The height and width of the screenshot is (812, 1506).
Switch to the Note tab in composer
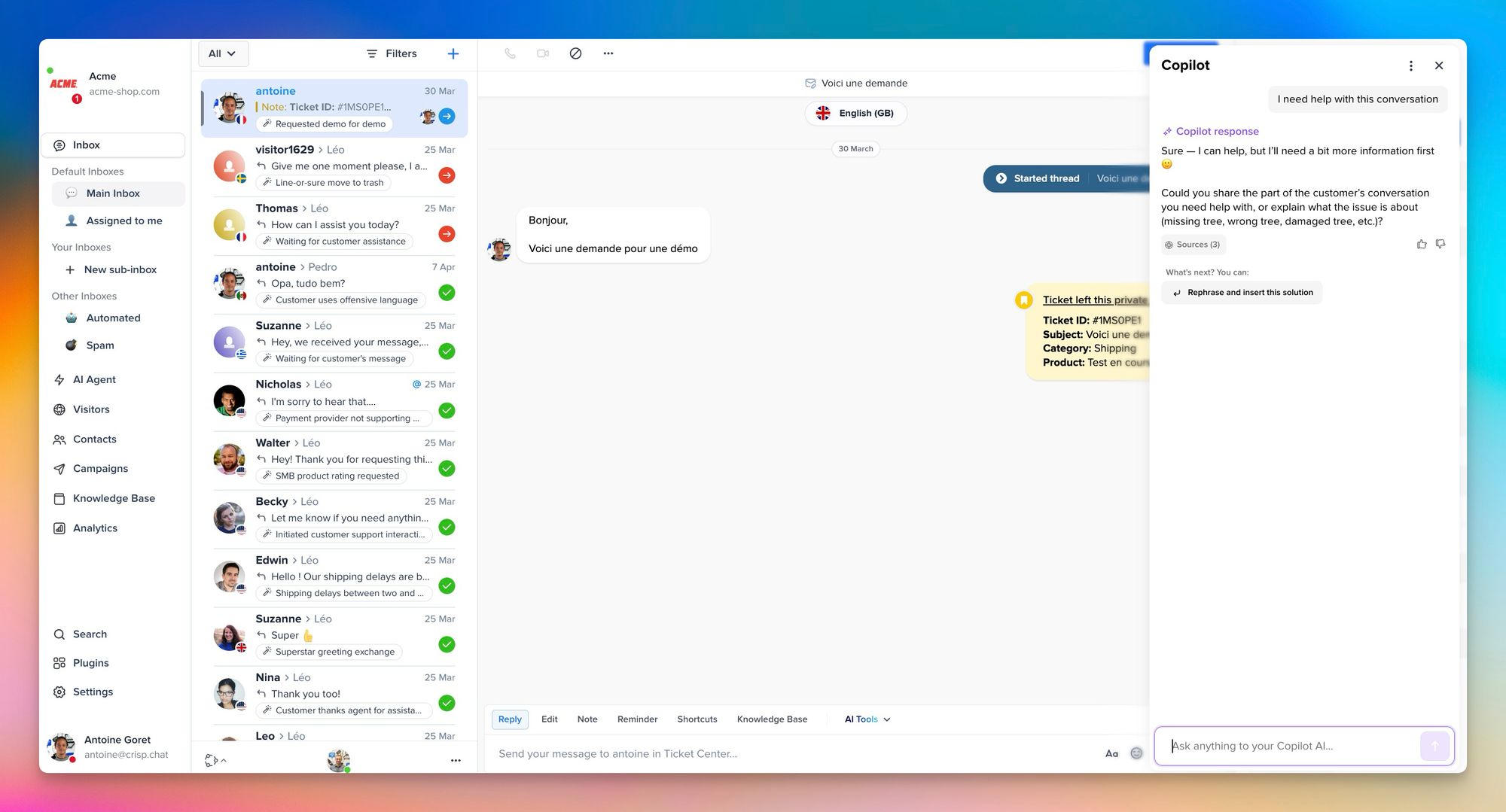(x=587, y=719)
